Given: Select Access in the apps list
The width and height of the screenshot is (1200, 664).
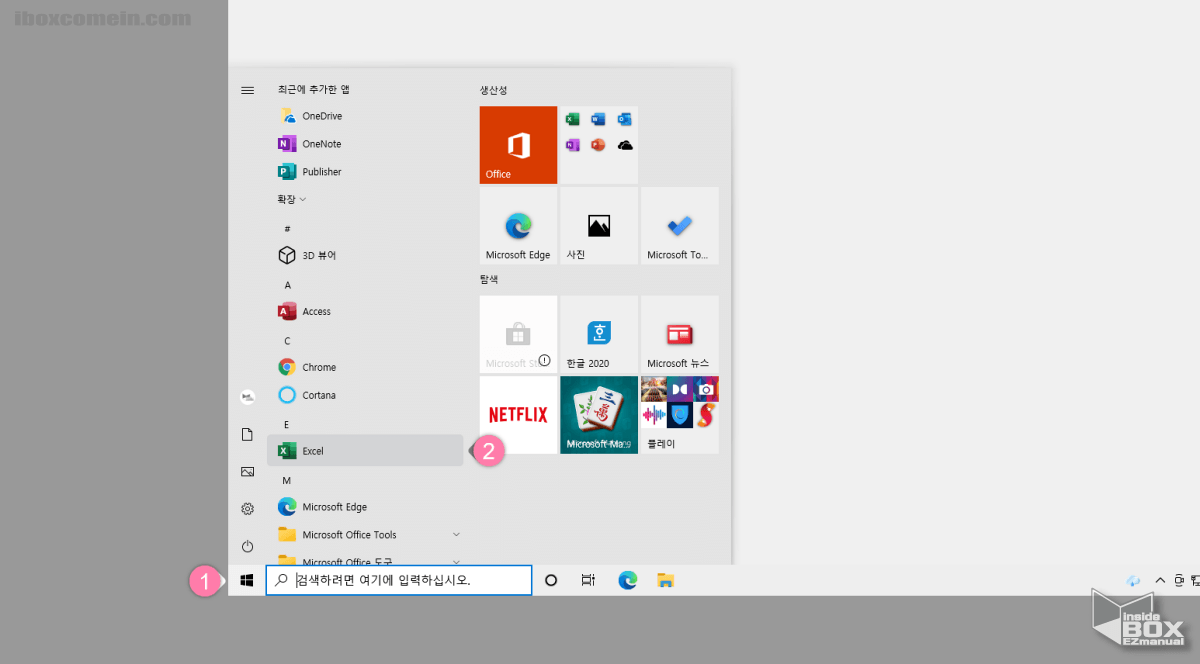Looking at the screenshot, I should coord(314,311).
